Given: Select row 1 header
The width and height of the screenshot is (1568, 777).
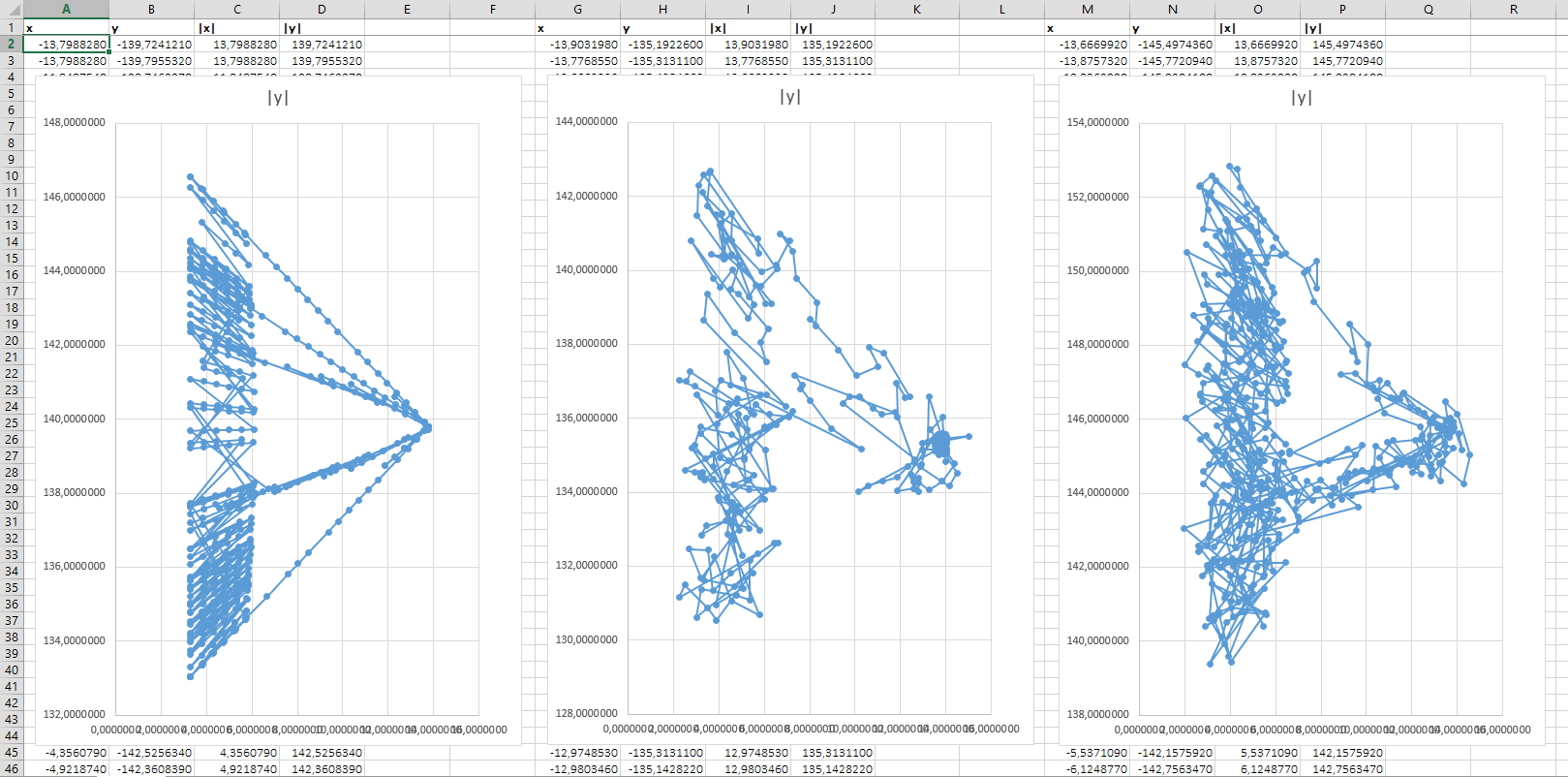Looking at the screenshot, I should click(x=11, y=27).
